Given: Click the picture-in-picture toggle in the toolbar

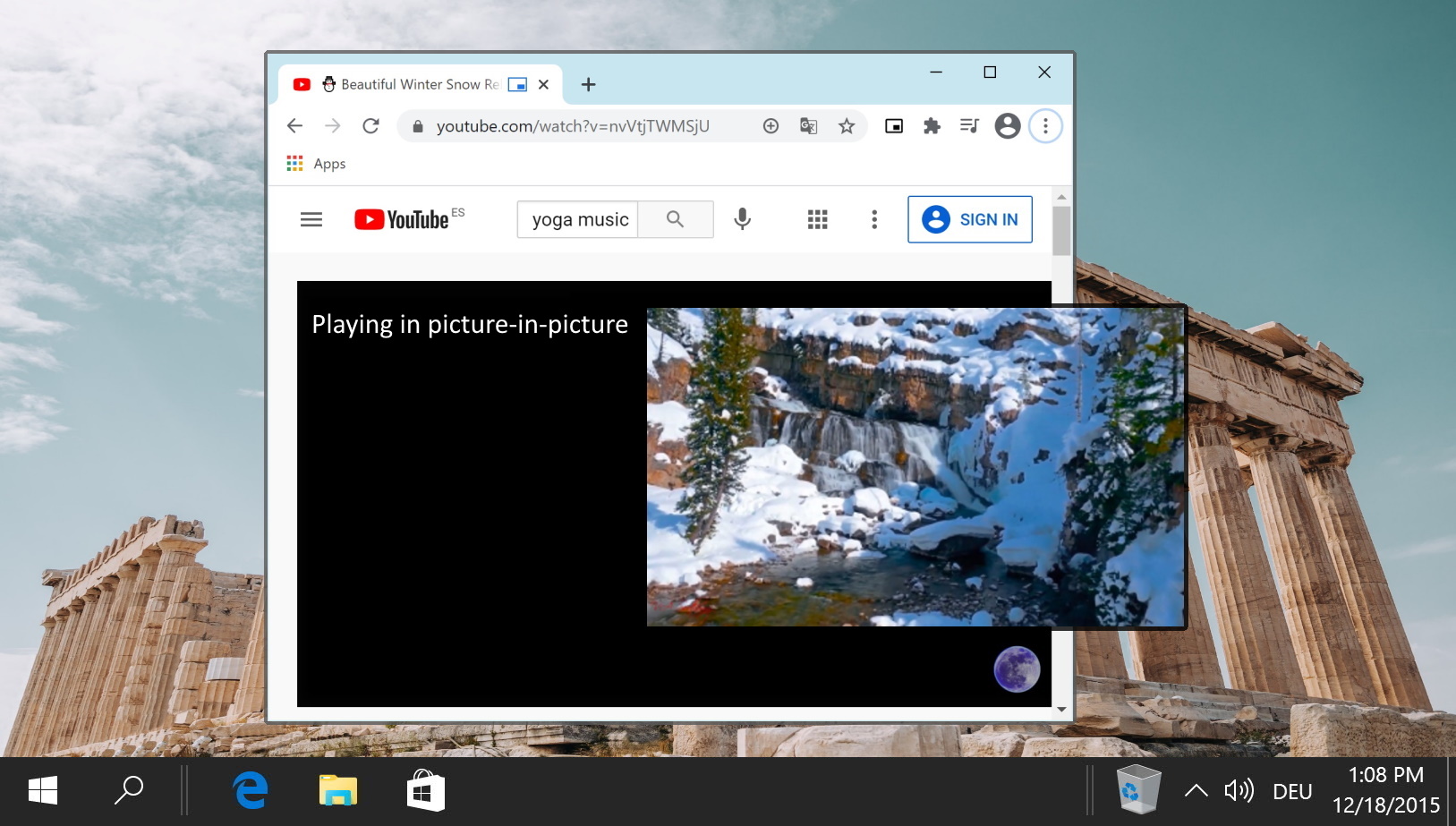Looking at the screenshot, I should point(894,125).
